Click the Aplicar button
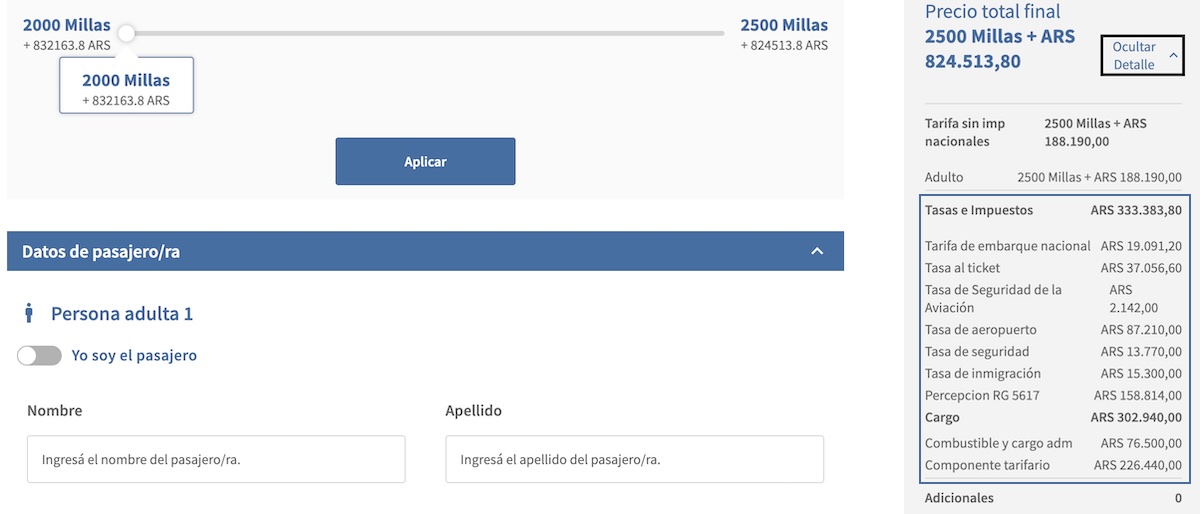The height and width of the screenshot is (514, 1200). tap(425, 161)
